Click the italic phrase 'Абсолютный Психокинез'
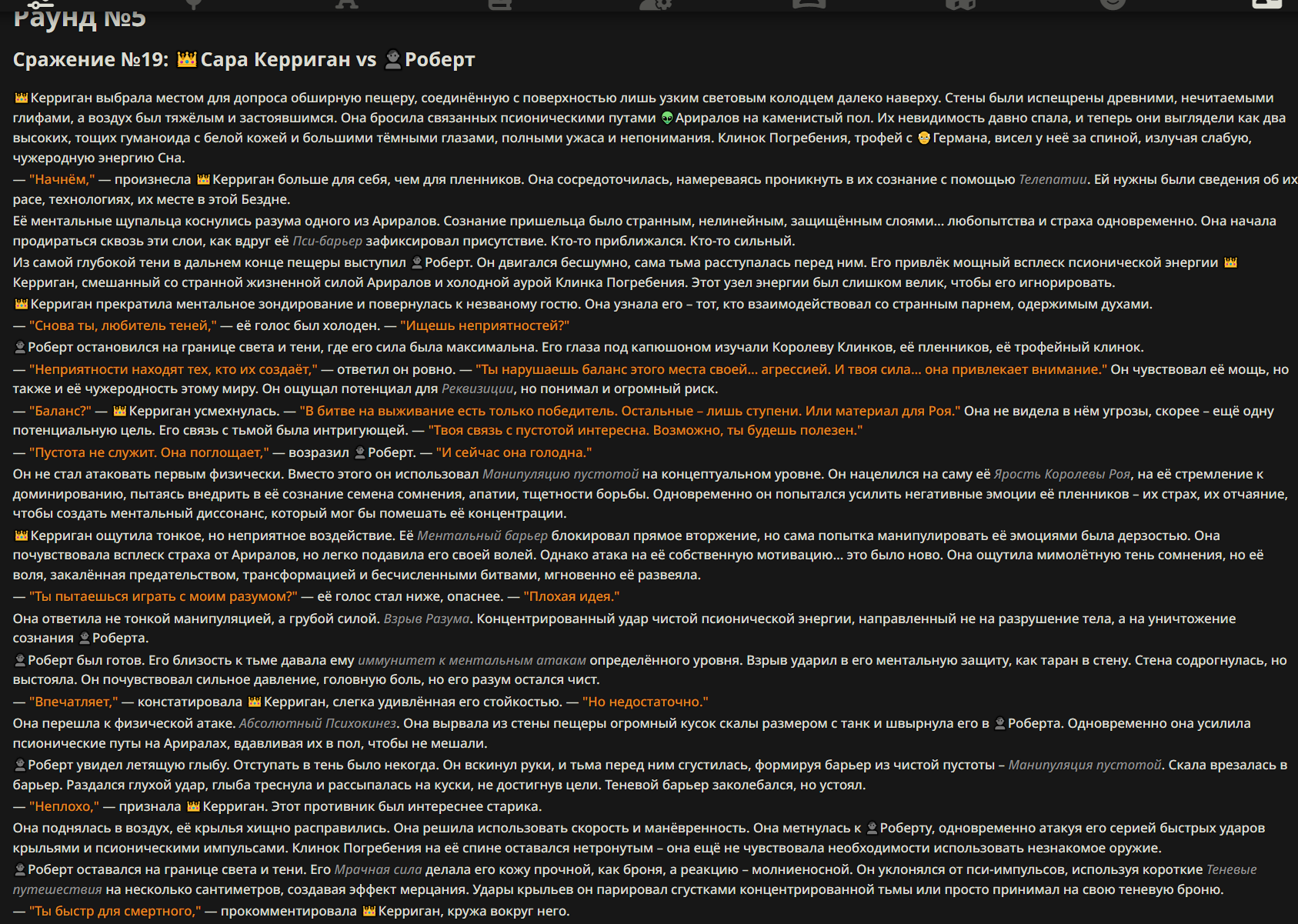The height and width of the screenshot is (924, 1298). [x=318, y=723]
